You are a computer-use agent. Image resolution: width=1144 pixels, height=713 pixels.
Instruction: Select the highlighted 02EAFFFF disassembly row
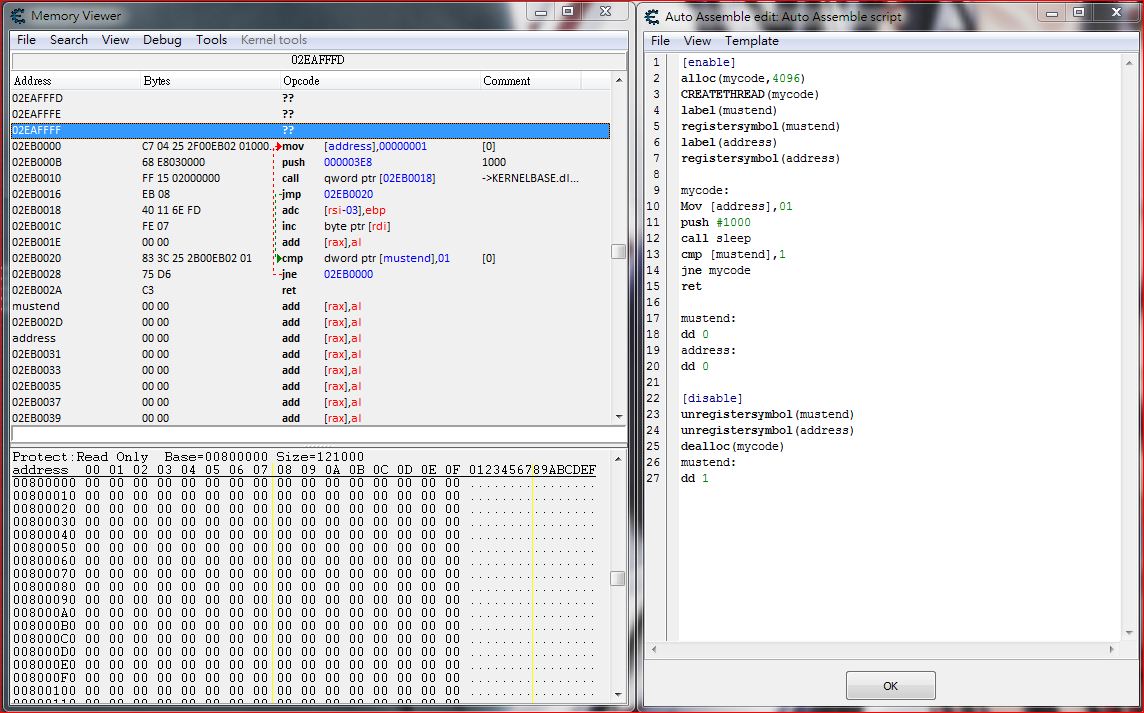pyautogui.click(x=200, y=129)
